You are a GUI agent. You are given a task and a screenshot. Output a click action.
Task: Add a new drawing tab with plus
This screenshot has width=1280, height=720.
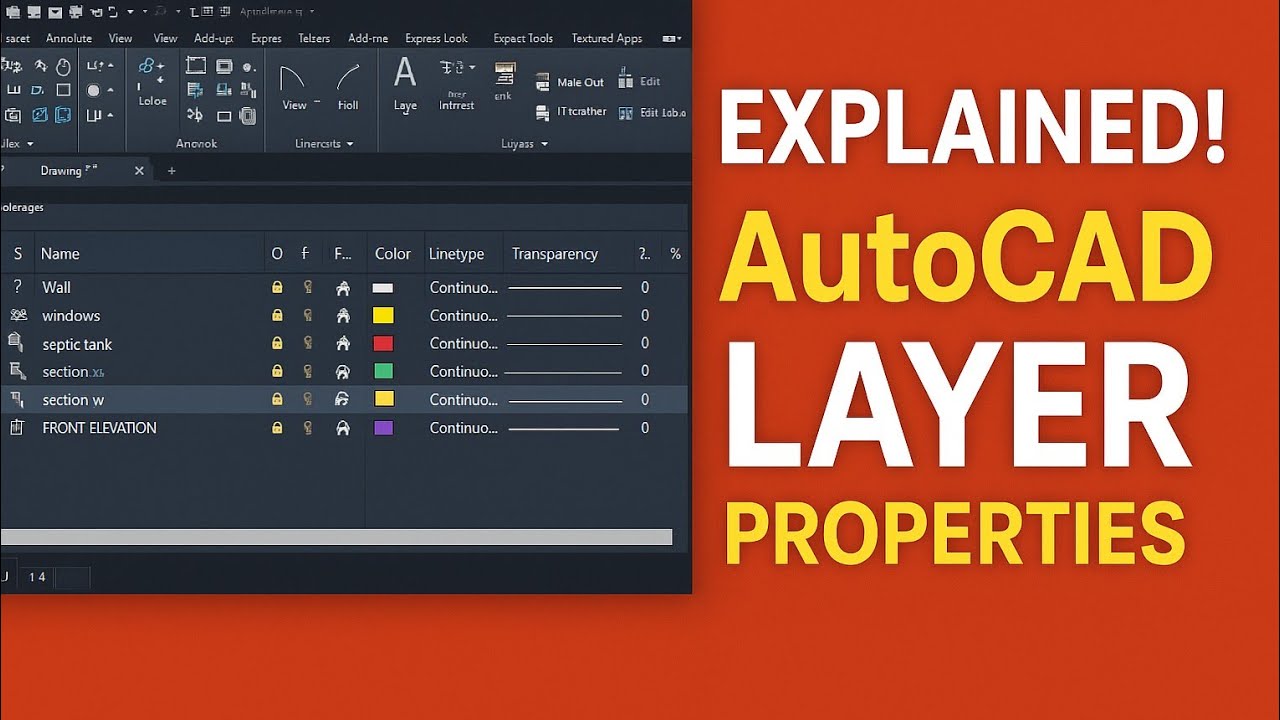point(171,171)
